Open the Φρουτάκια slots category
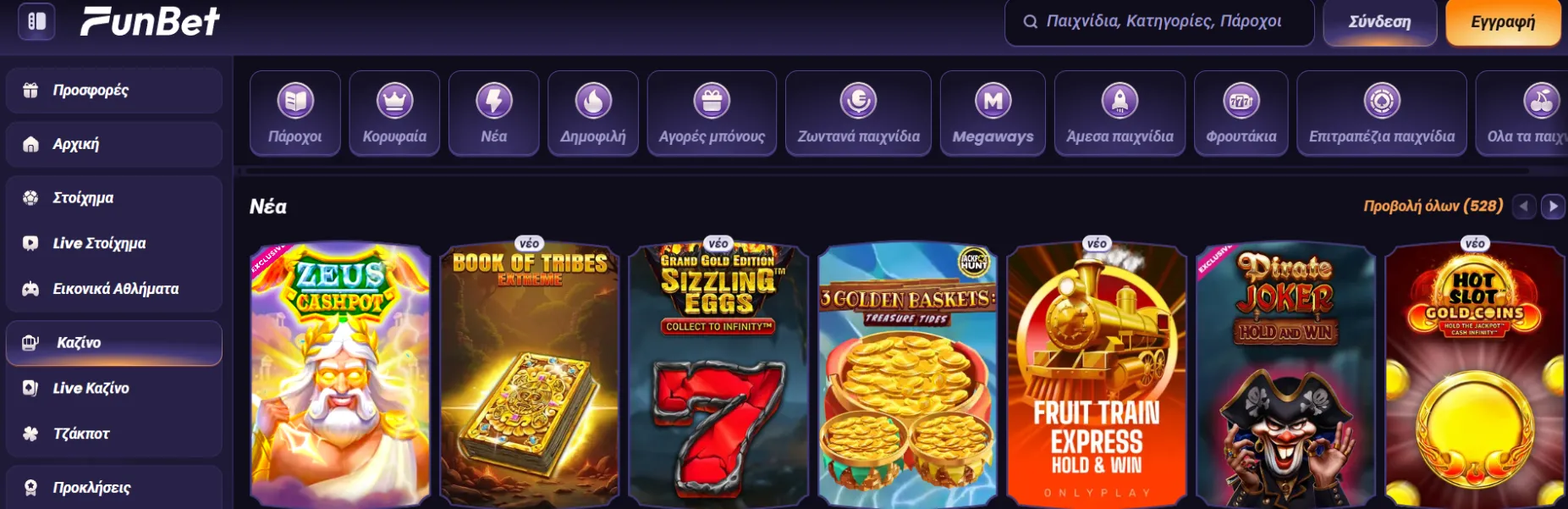This screenshot has width=1568, height=509. pos(1241,113)
